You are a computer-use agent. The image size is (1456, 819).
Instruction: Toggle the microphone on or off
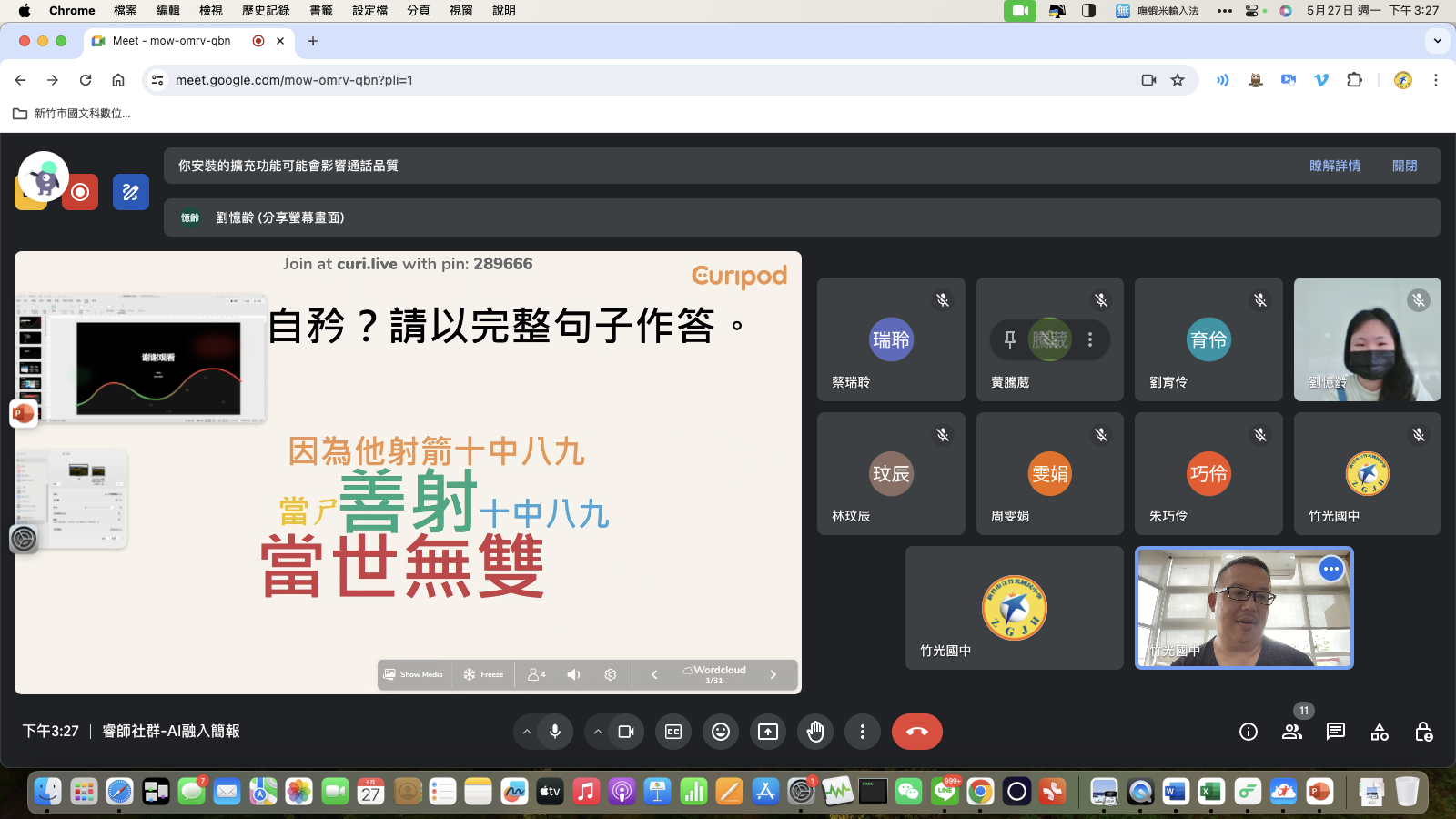coord(554,732)
